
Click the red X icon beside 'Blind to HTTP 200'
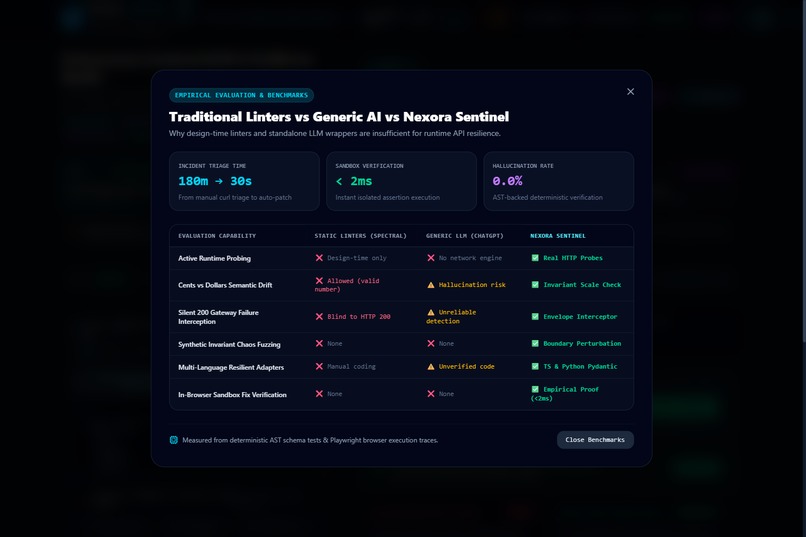319,317
